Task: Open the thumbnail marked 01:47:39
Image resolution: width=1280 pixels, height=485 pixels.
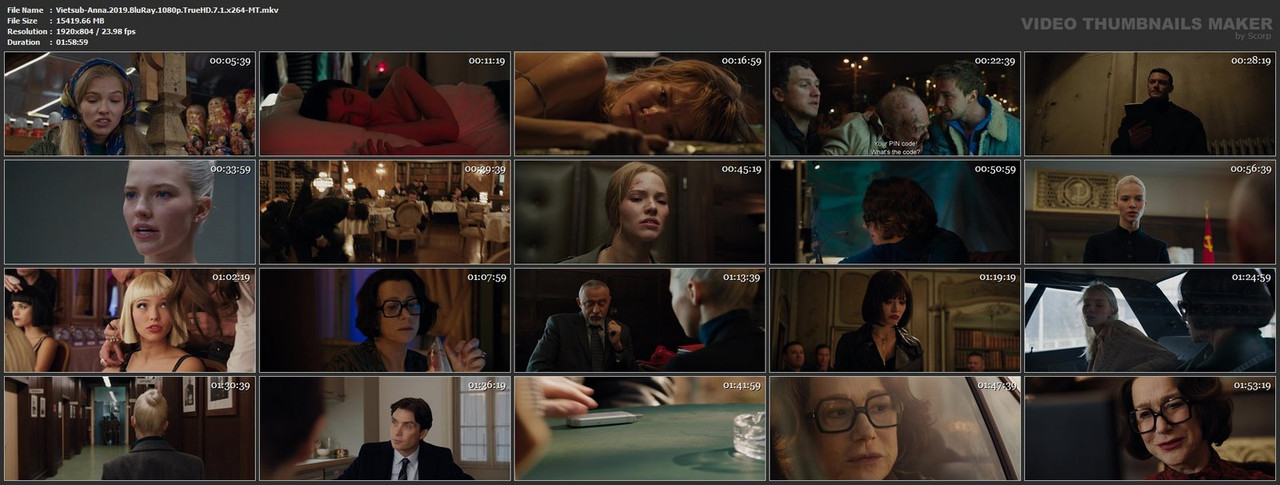Action: (x=895, y=428)
